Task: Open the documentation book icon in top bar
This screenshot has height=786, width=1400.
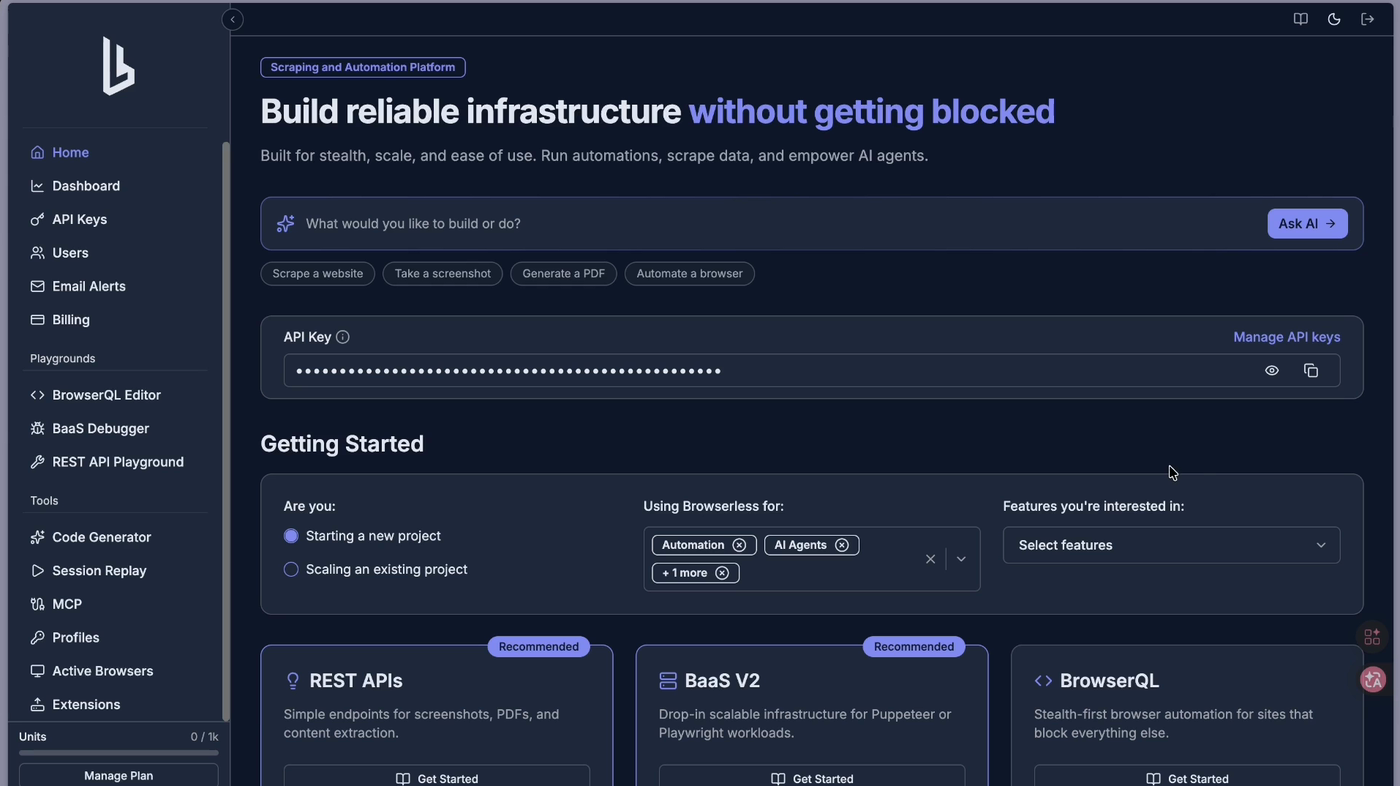Action: (x=1300, y=19)
